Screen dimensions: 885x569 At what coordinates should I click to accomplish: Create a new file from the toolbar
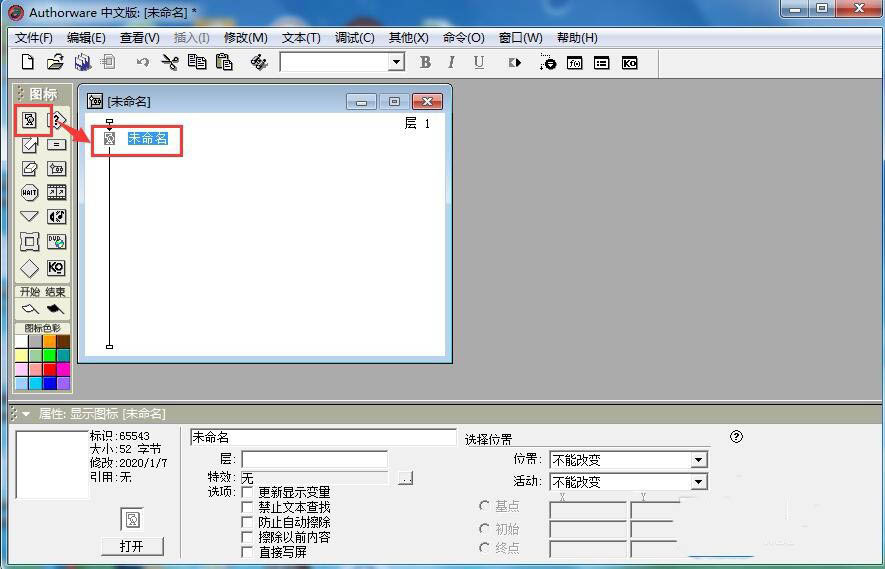click(27, 62)
